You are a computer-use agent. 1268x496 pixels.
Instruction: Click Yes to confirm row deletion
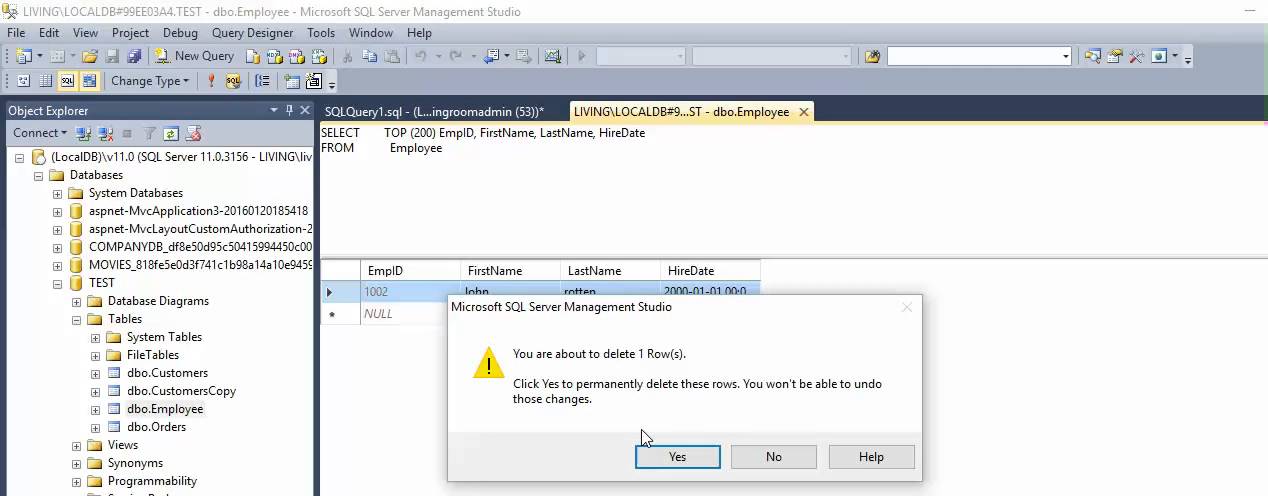click(677, 456)
